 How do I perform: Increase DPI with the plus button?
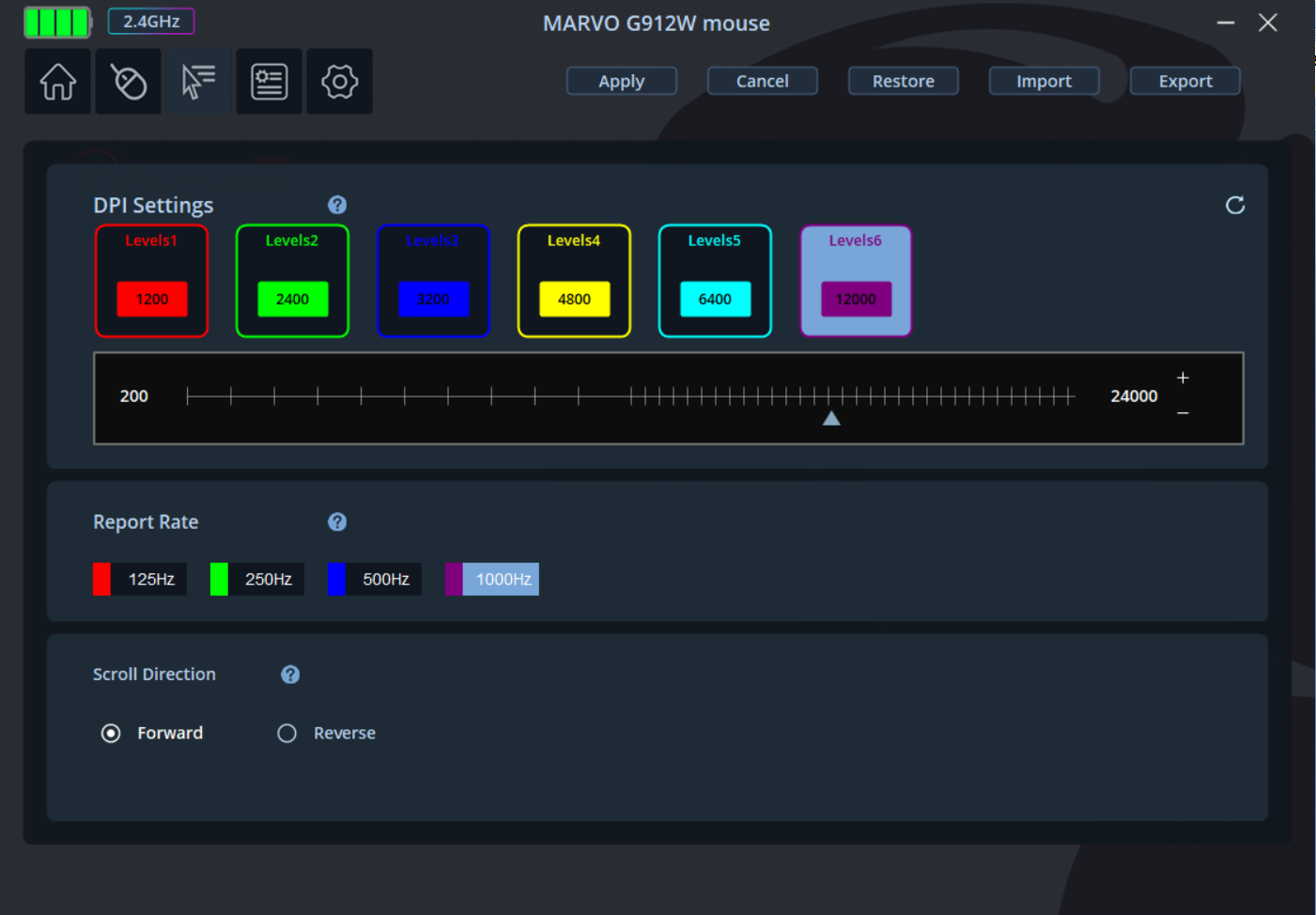tap(1183, 378)
